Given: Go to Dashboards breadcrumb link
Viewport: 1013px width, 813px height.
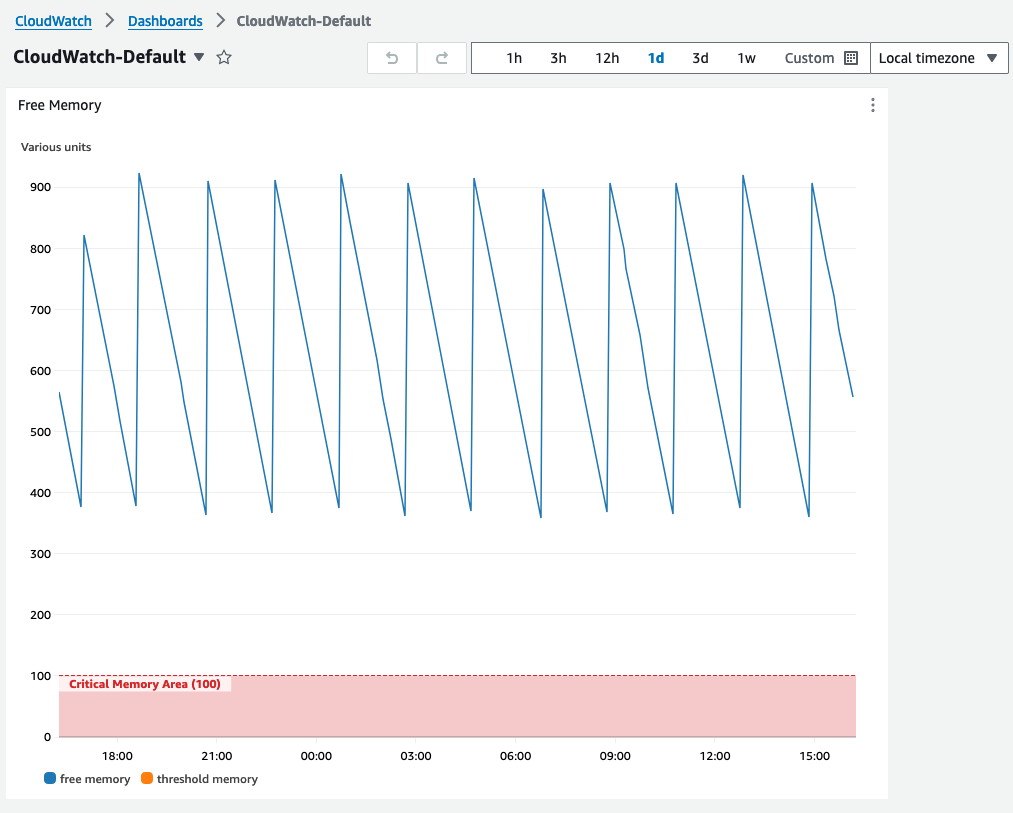Looking at the screenshot, I should tap(165, 21).
